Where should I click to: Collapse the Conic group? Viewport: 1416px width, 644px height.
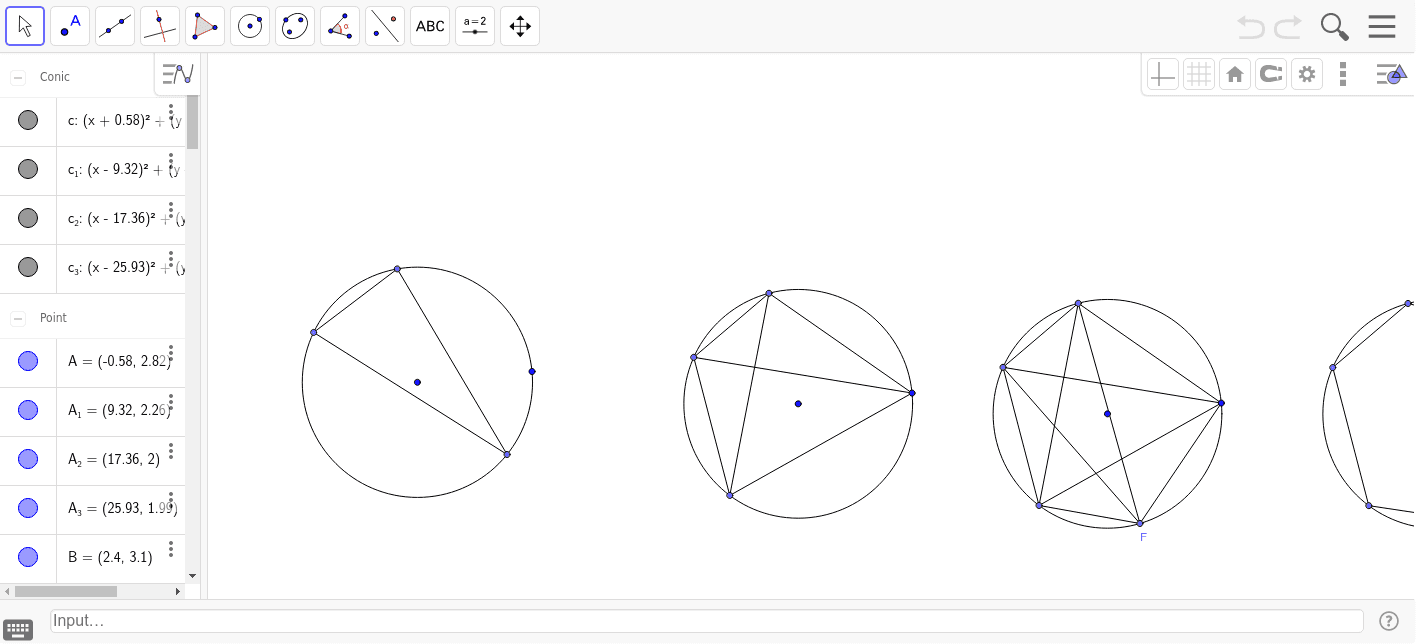pyautogui.click(x=18, y=77)
